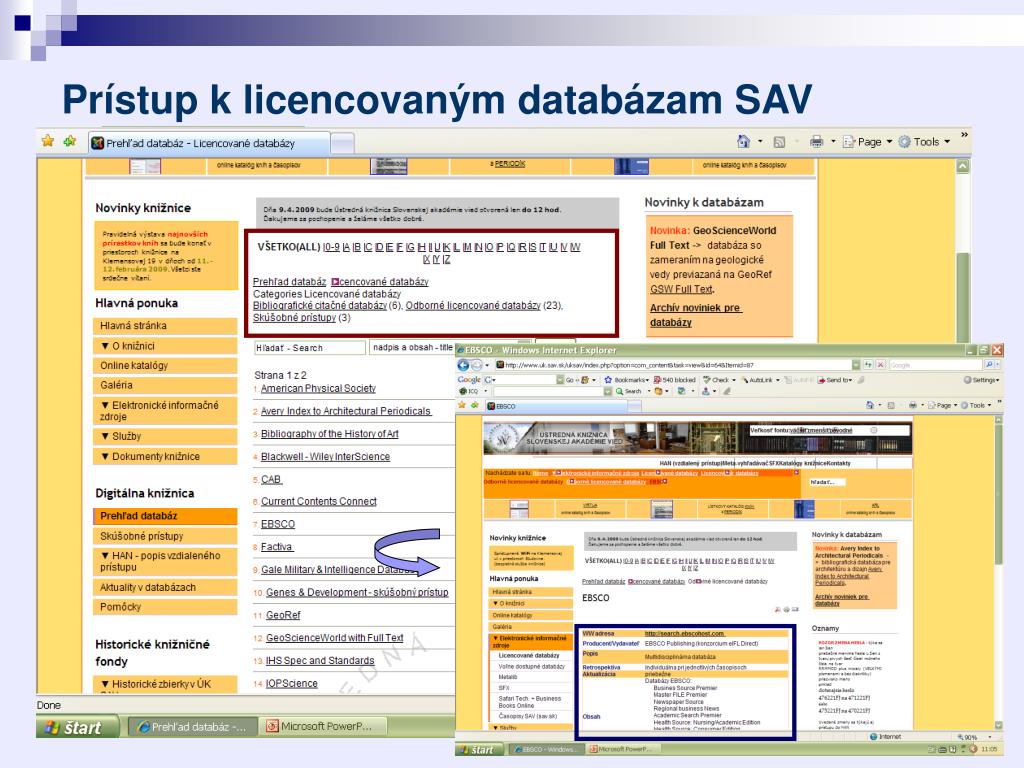This screenshot has width=1024, height=768.
Task: Switch to Microsoft PowerP... on left taskbar
Action: tap(323, 726)
